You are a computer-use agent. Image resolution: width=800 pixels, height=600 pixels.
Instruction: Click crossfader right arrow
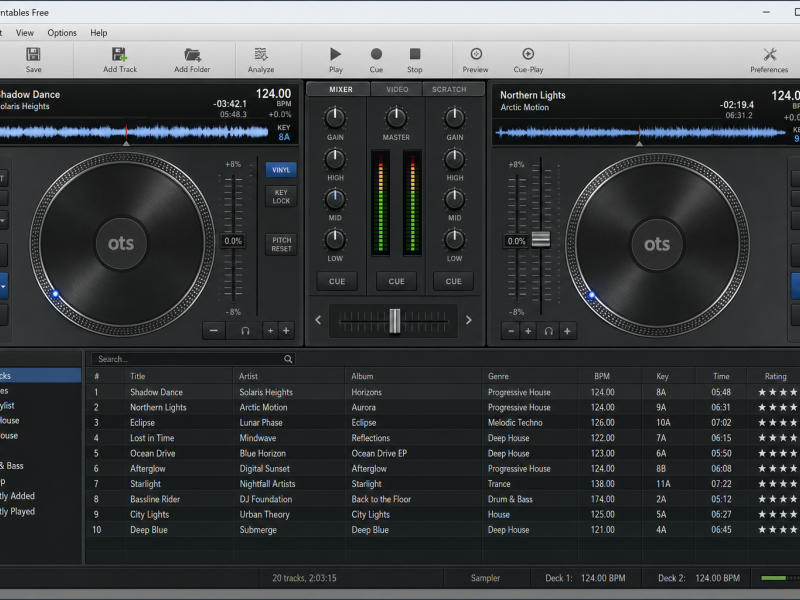tap(468, 320)
